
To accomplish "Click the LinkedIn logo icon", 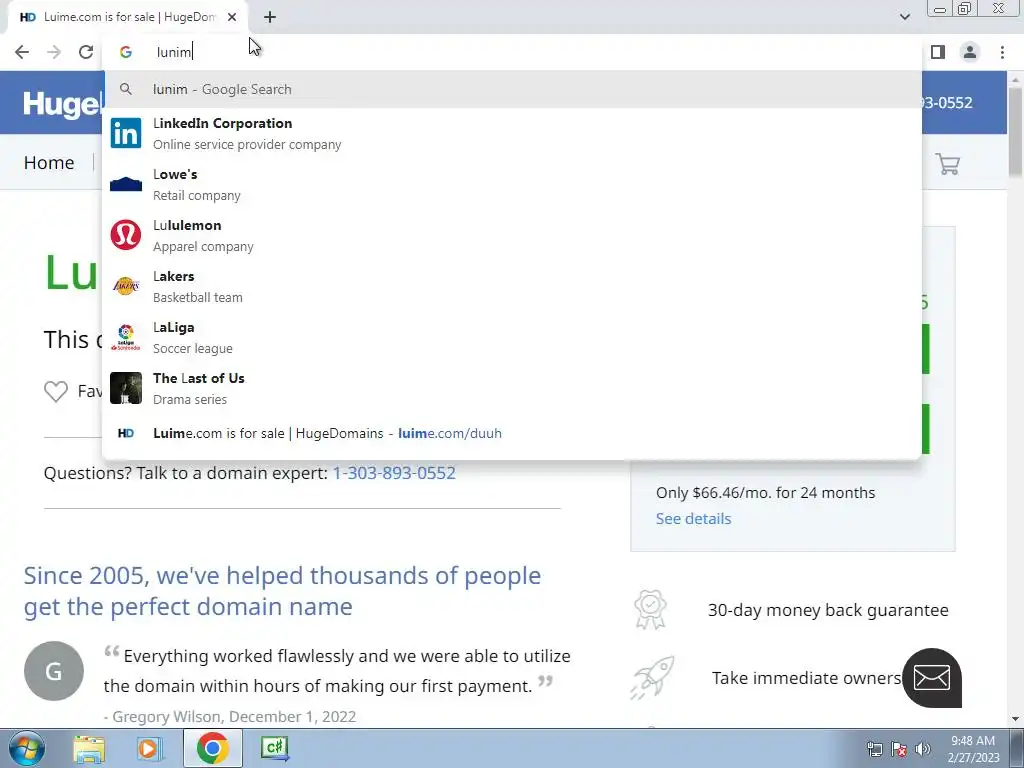I will pos(126,133).
